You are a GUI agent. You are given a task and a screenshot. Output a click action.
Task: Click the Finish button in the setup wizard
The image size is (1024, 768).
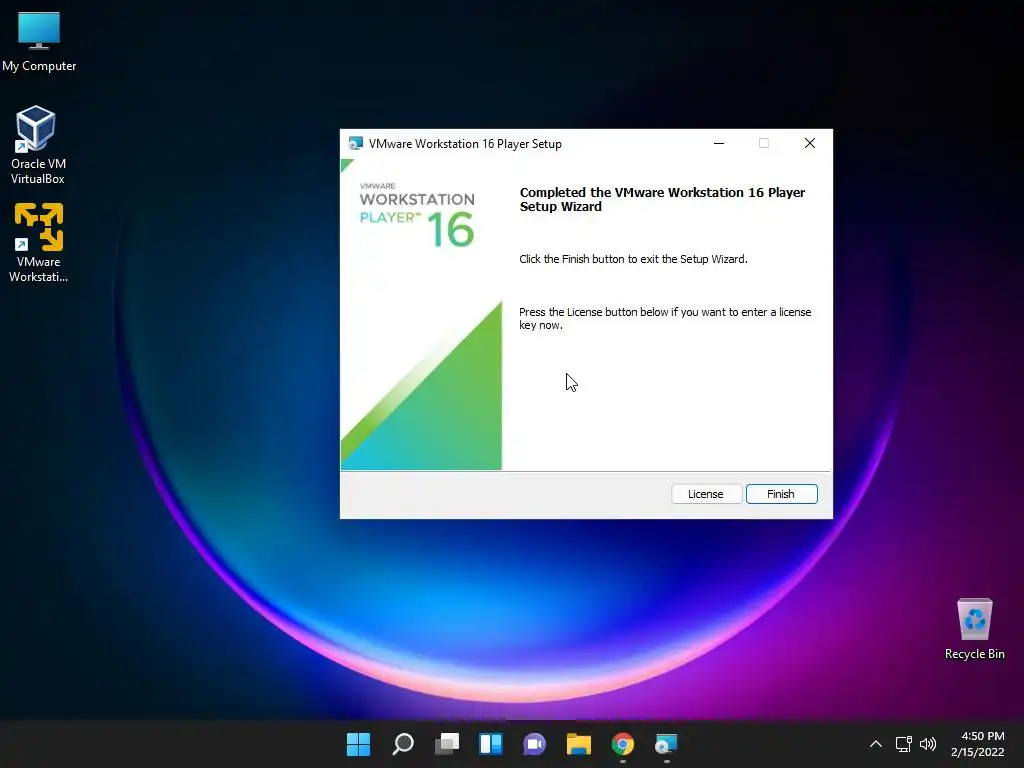[x=781, y=494]
